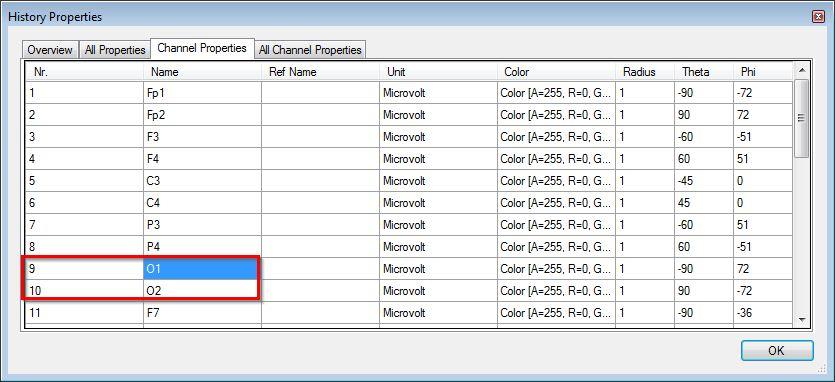The height and width of the screenshot is (382, 835).
Task: Click the vertical scrollbar thumb
Action: (x=801, y=118)
